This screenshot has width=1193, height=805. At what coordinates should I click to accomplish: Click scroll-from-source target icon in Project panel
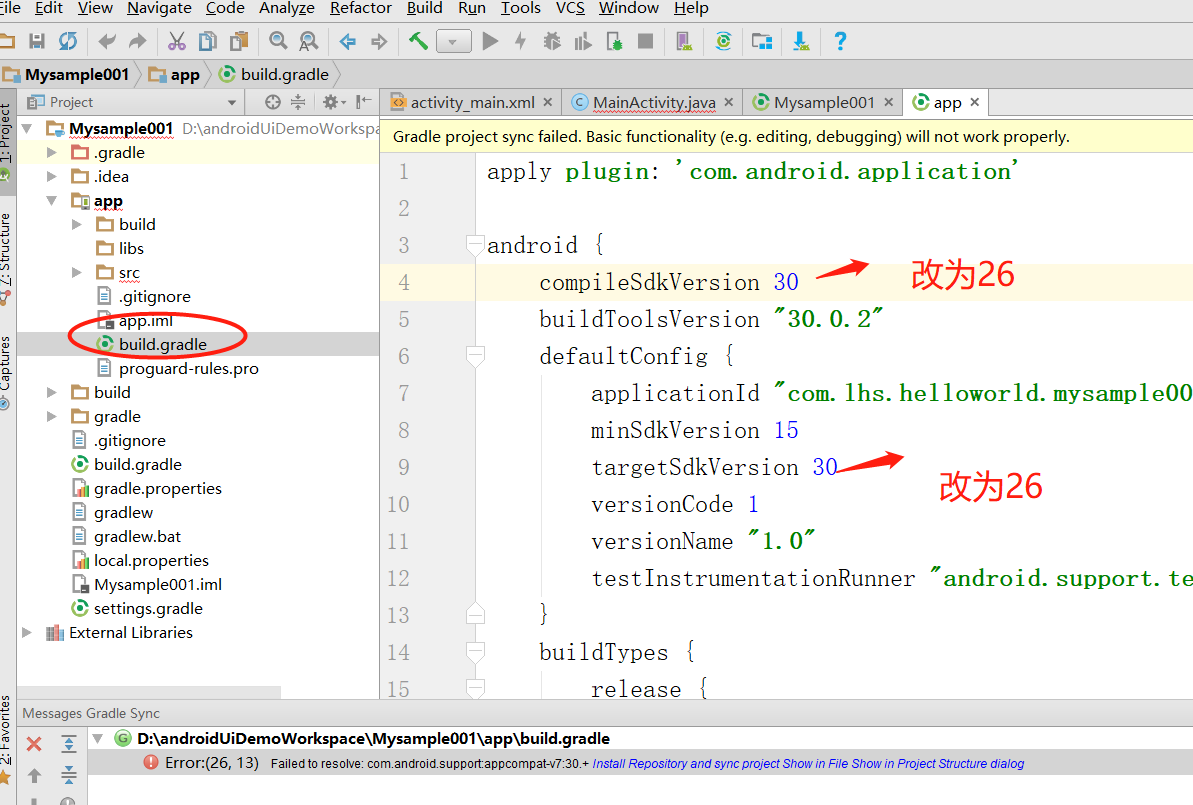[x=272, y=102]
